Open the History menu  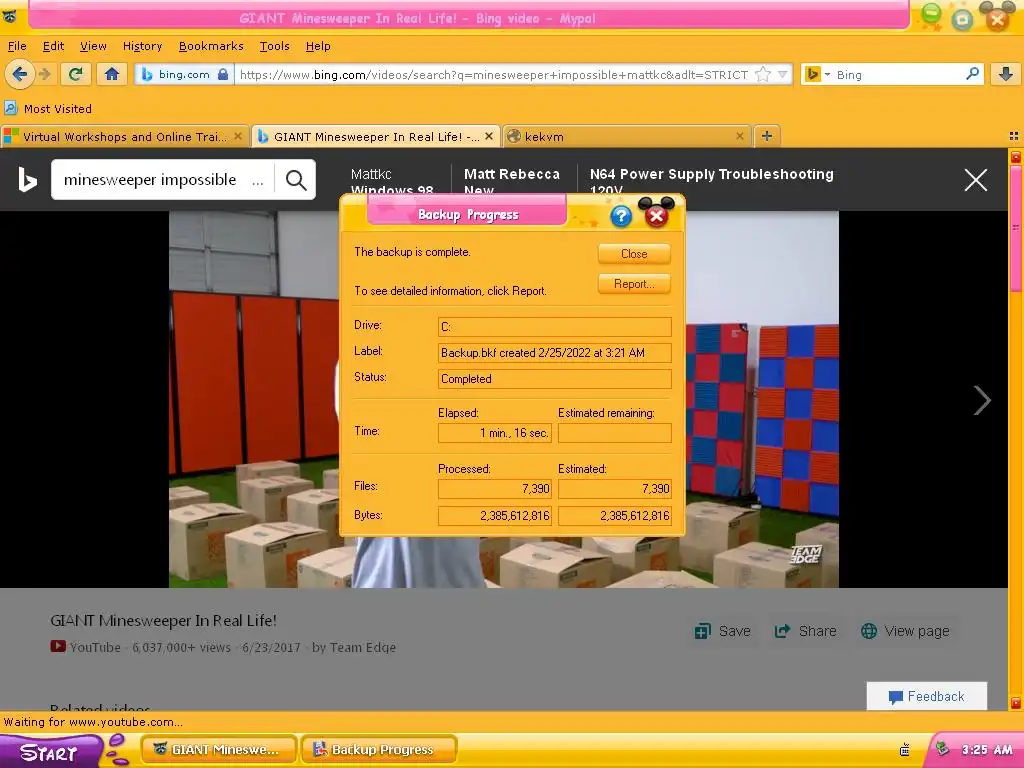pyautogui.click(x=142, y=46)
